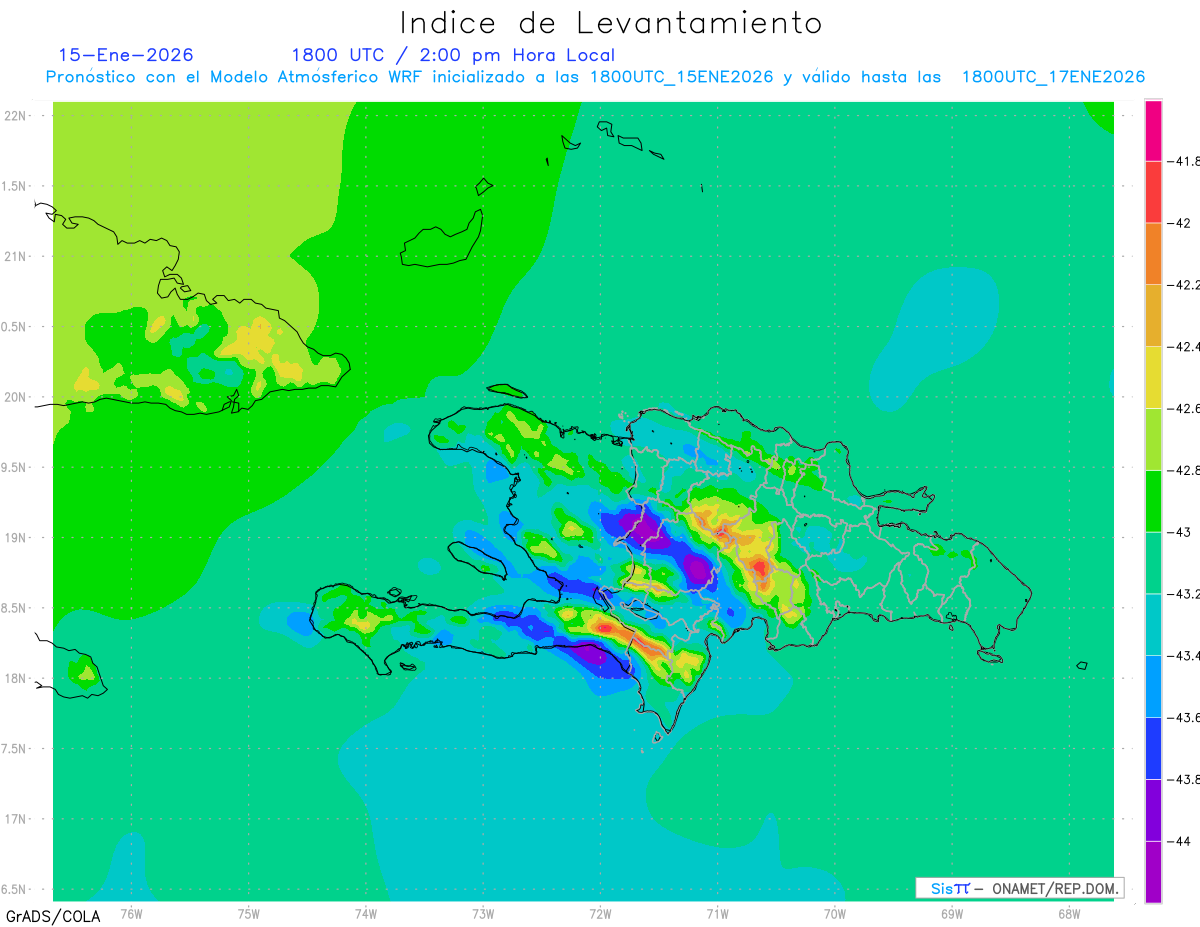Click the longitude label '69W'
This screenshot has height=927, width=1200.
(952, 913)
